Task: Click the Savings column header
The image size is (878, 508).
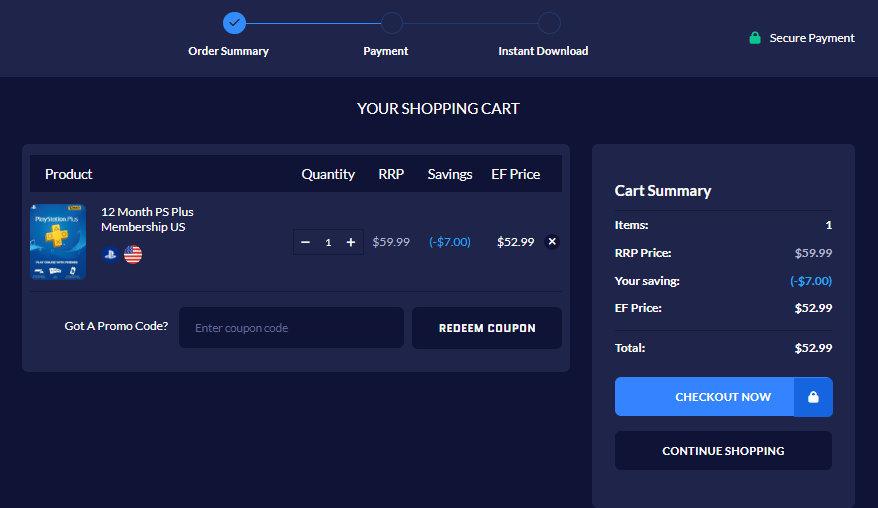Action: click(x=450, y=174)
